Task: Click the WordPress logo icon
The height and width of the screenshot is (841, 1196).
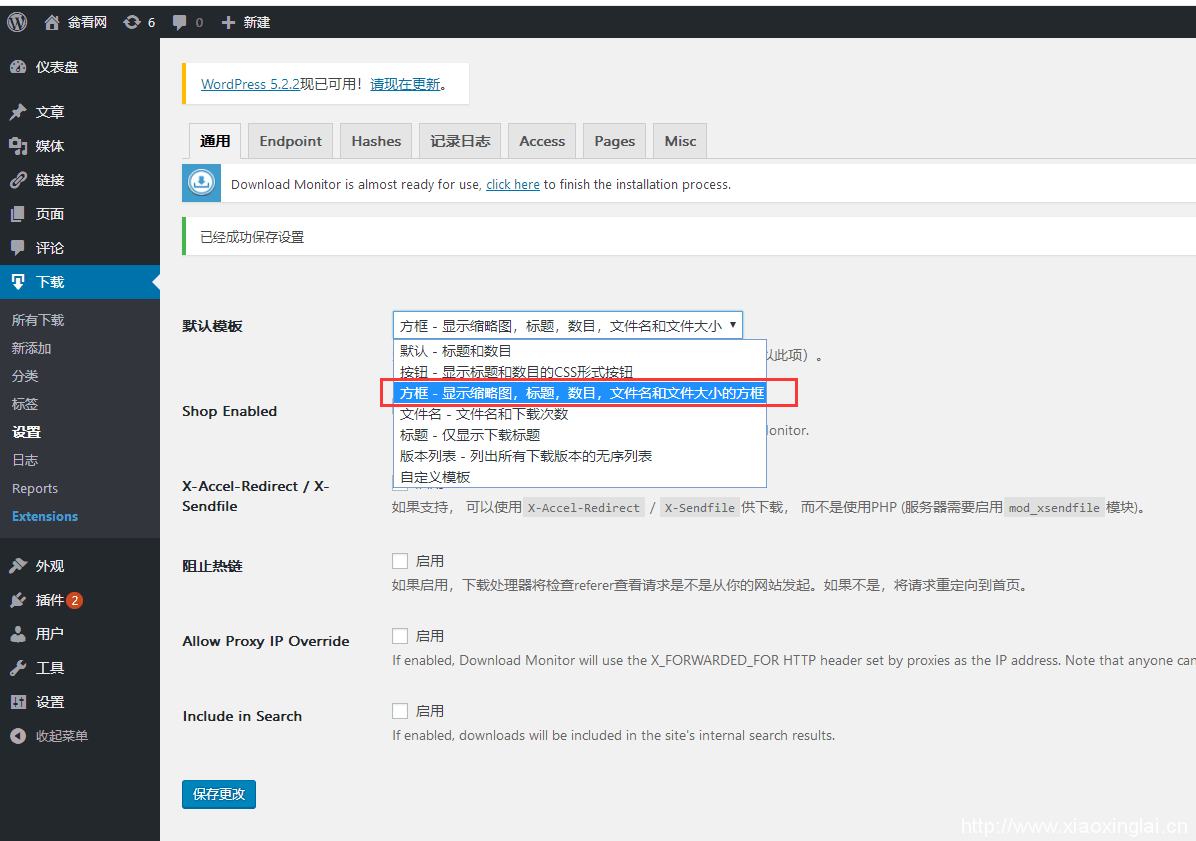Action: point(17,22)
